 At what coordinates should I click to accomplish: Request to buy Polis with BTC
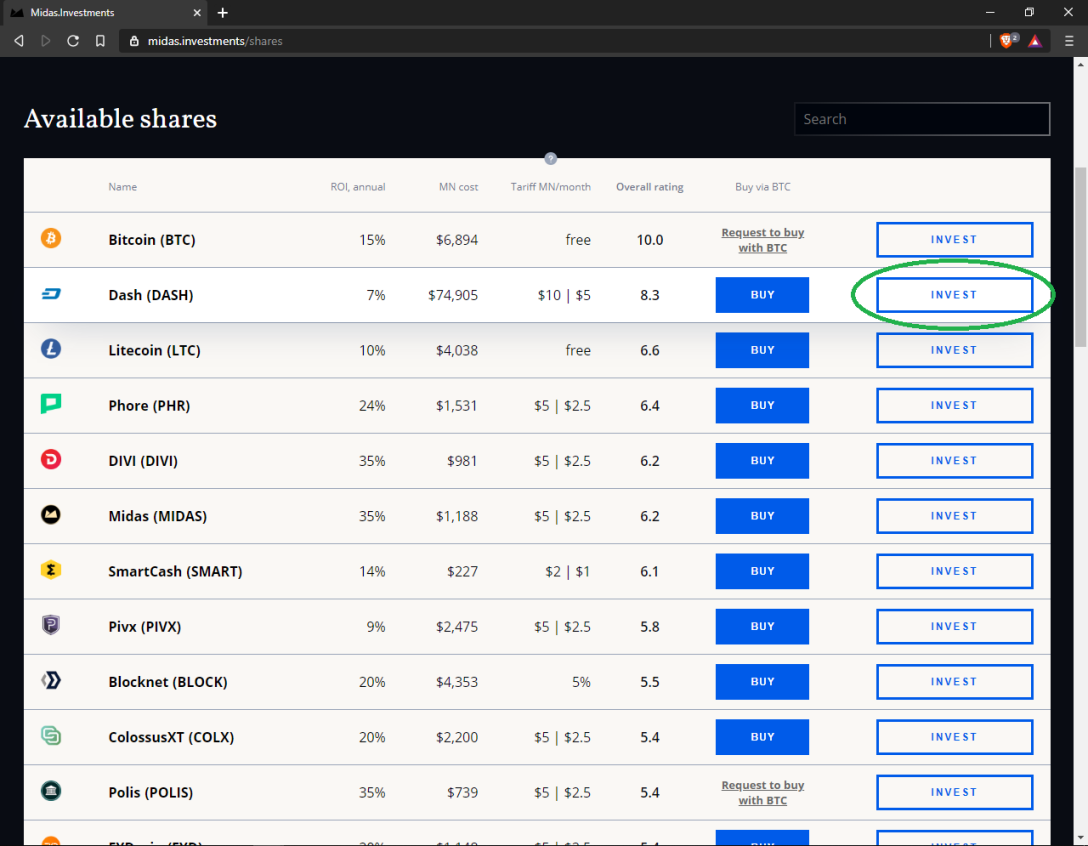pyautogui.click(x=763, y=793)
